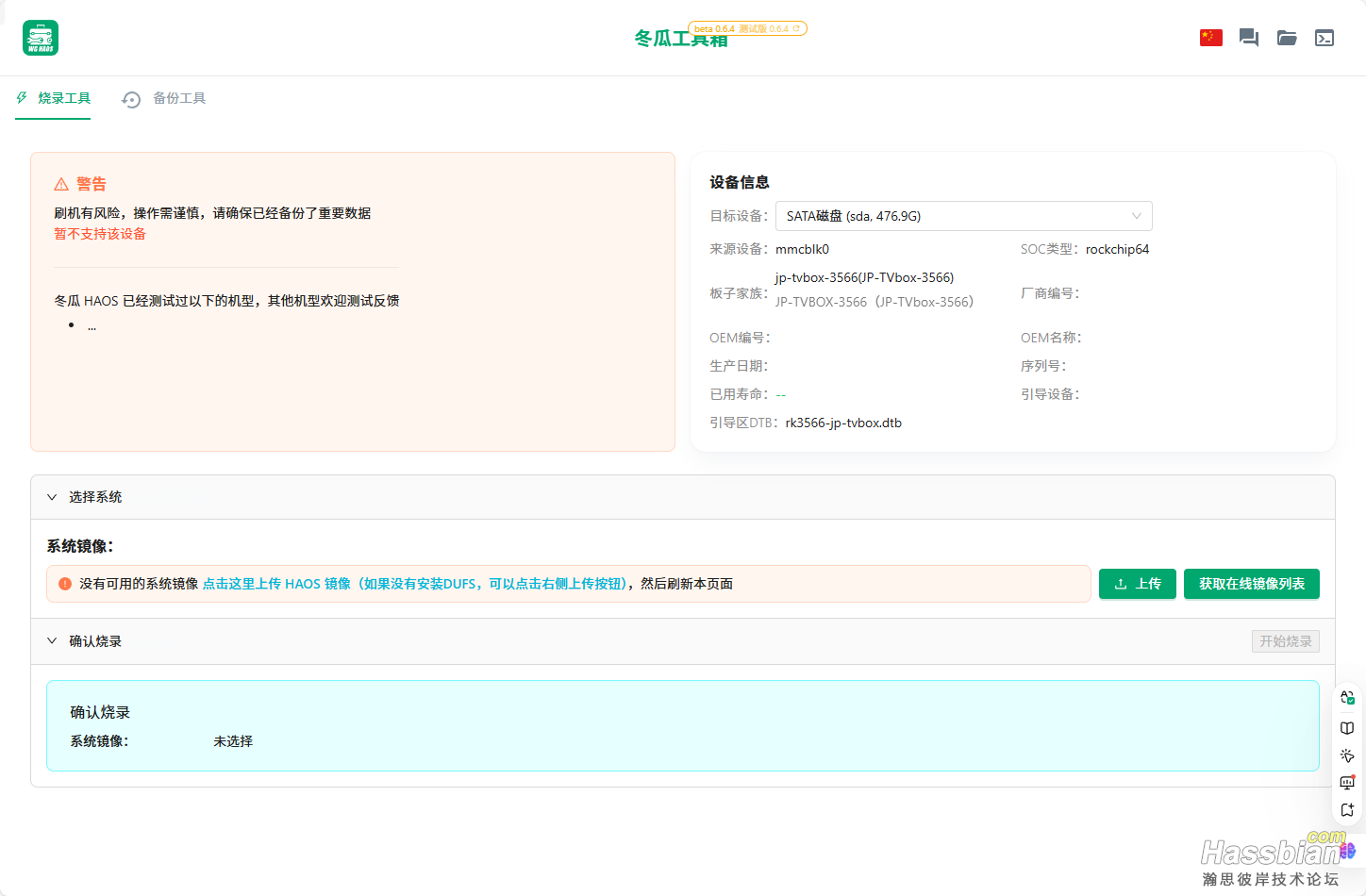
Task: Click the refresh icon in beta version badge
Action: pyautogui.click(x=797, y=28)
